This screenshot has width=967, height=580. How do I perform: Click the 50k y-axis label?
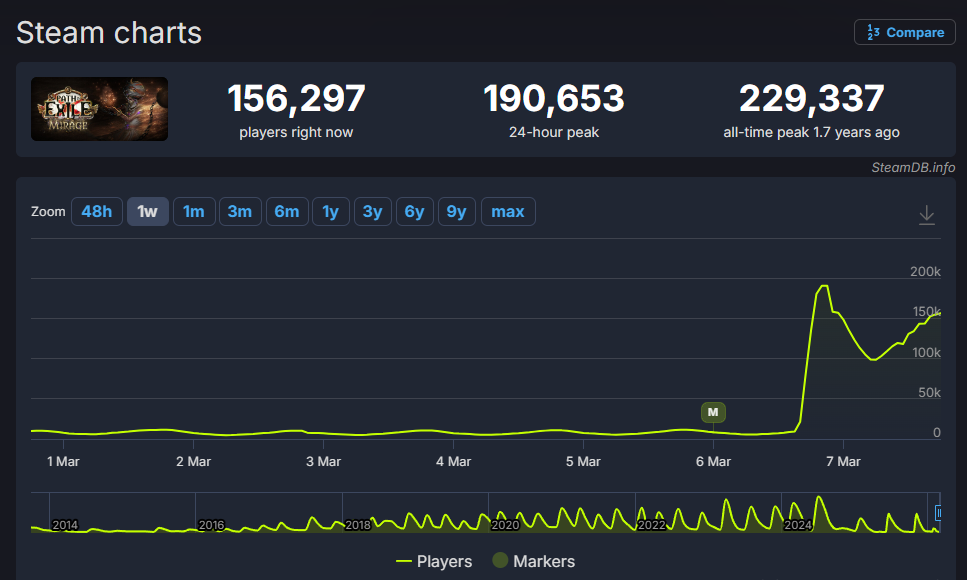pos(929,392)
